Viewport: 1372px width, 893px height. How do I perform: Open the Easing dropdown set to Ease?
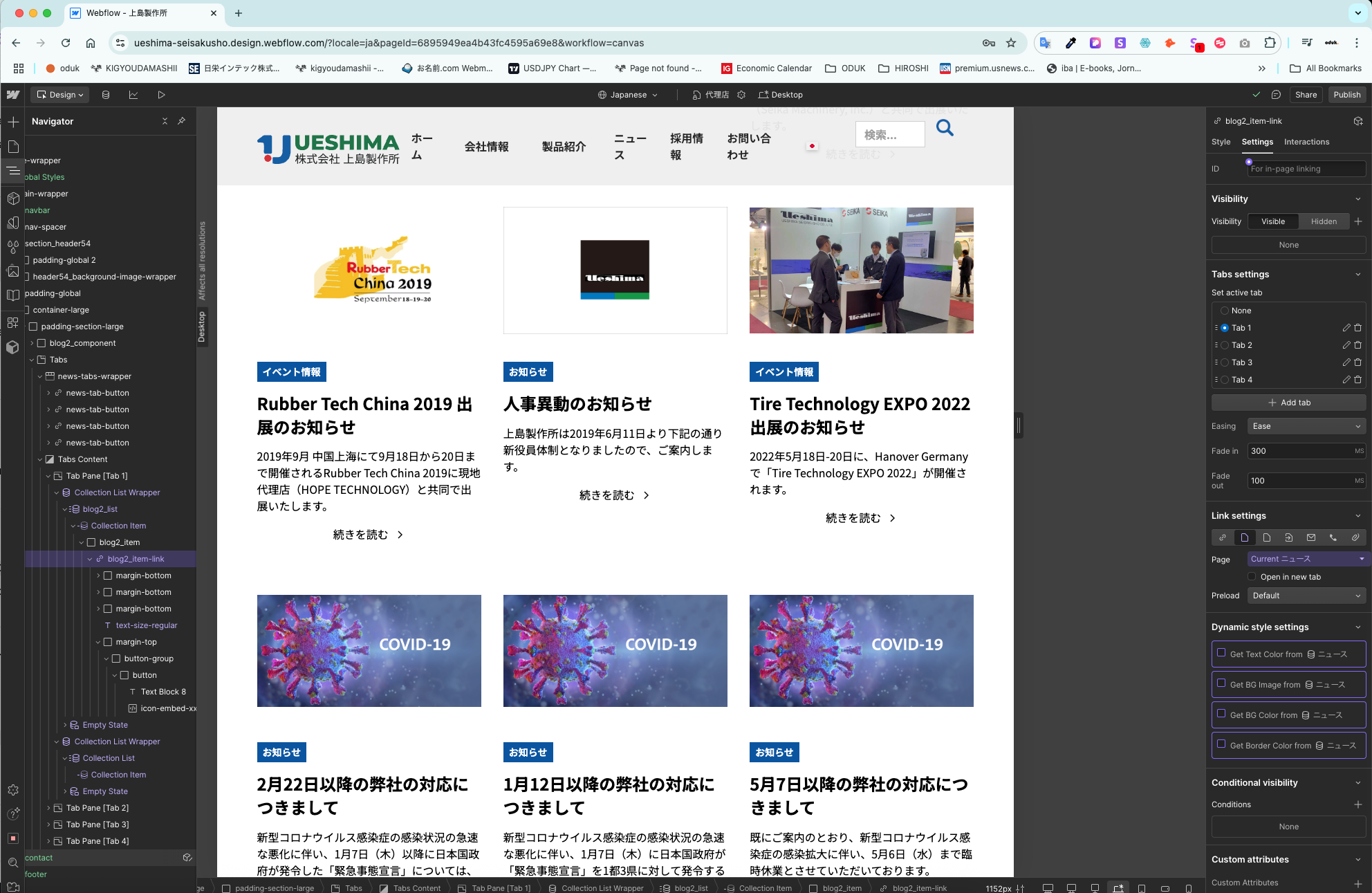(x=1306, y=426)
